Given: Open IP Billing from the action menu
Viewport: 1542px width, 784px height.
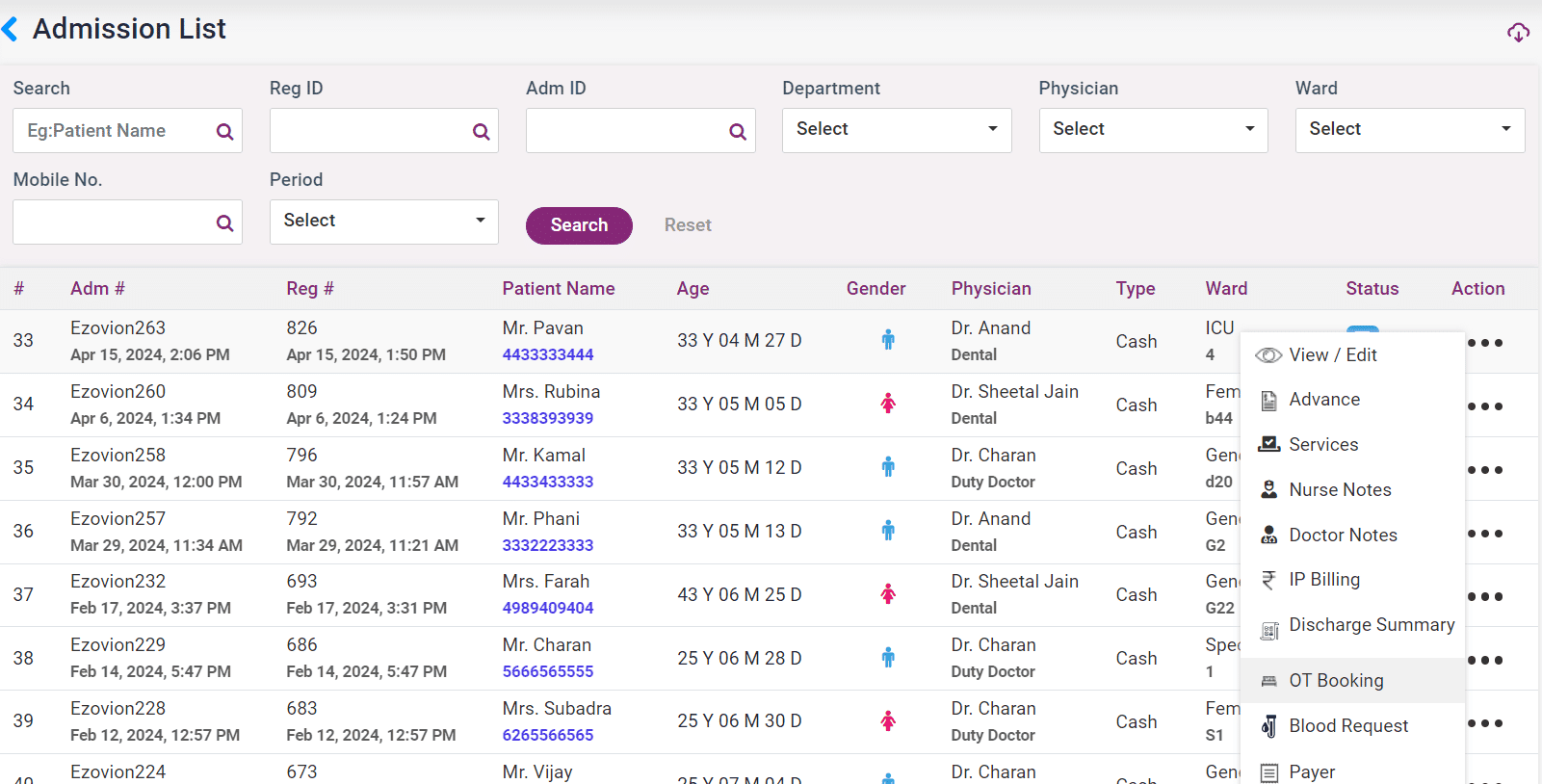Looking at the screenshot, I should click(1323, 580).
